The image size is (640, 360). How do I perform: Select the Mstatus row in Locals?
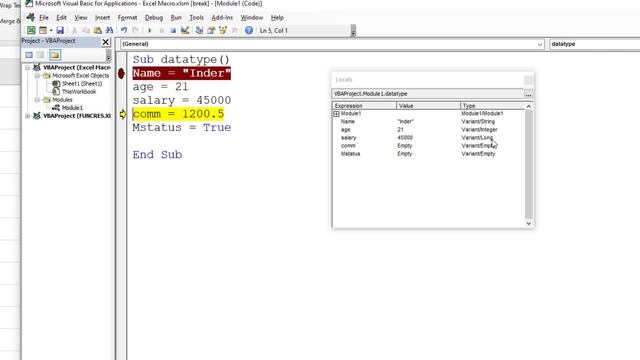point(429,154)
